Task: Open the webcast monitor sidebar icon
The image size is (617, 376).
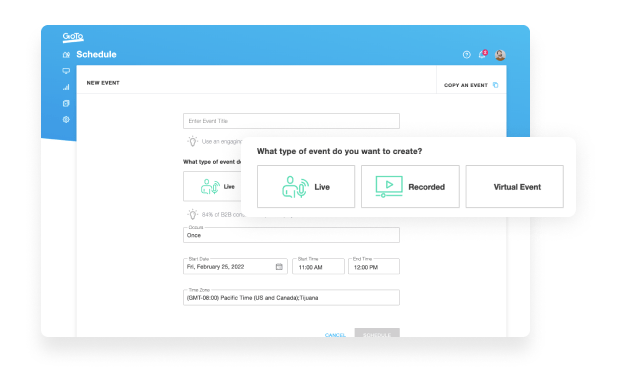Action: click(66, 71)
